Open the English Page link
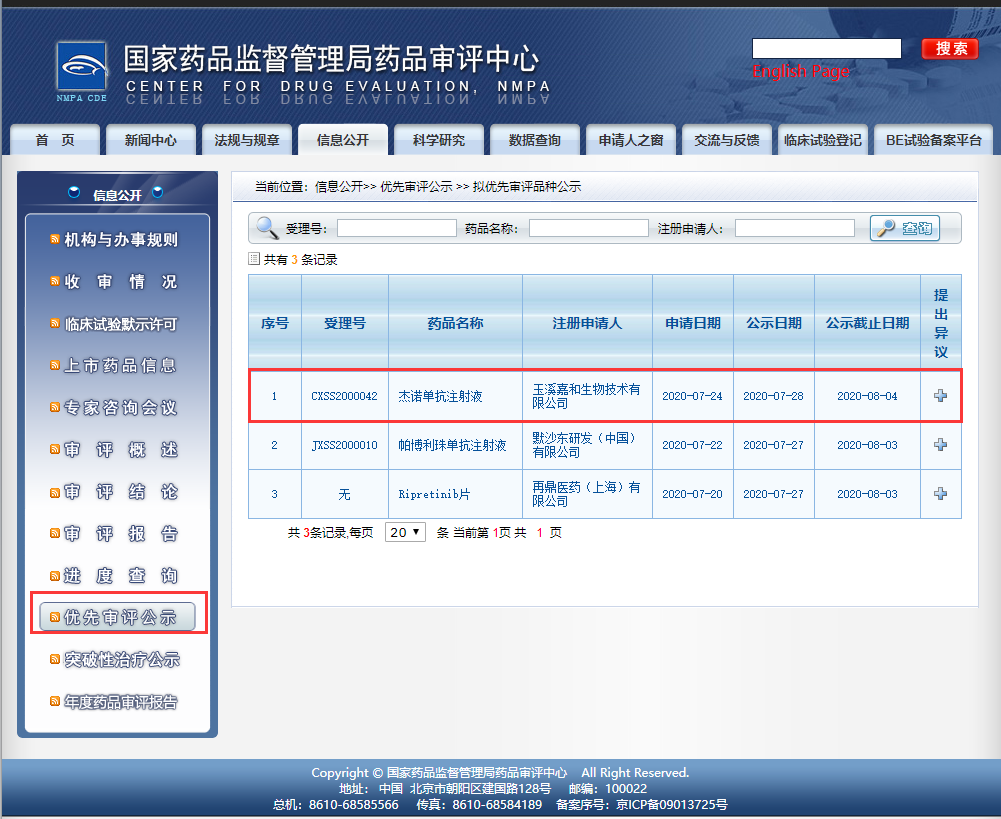The width and height of the screenshot is (1001, 819). (x=799, y=72)
